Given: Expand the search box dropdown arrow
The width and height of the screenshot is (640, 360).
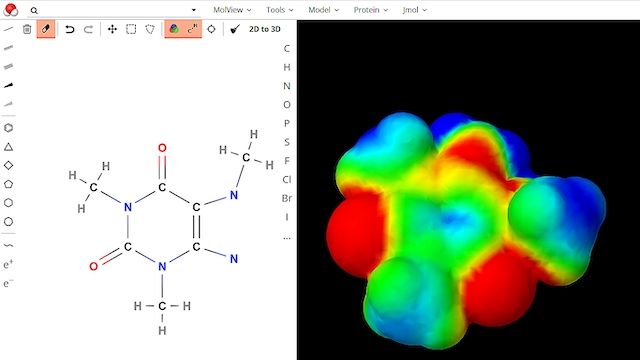Looking at the screenshot, I should coord(193,10).
